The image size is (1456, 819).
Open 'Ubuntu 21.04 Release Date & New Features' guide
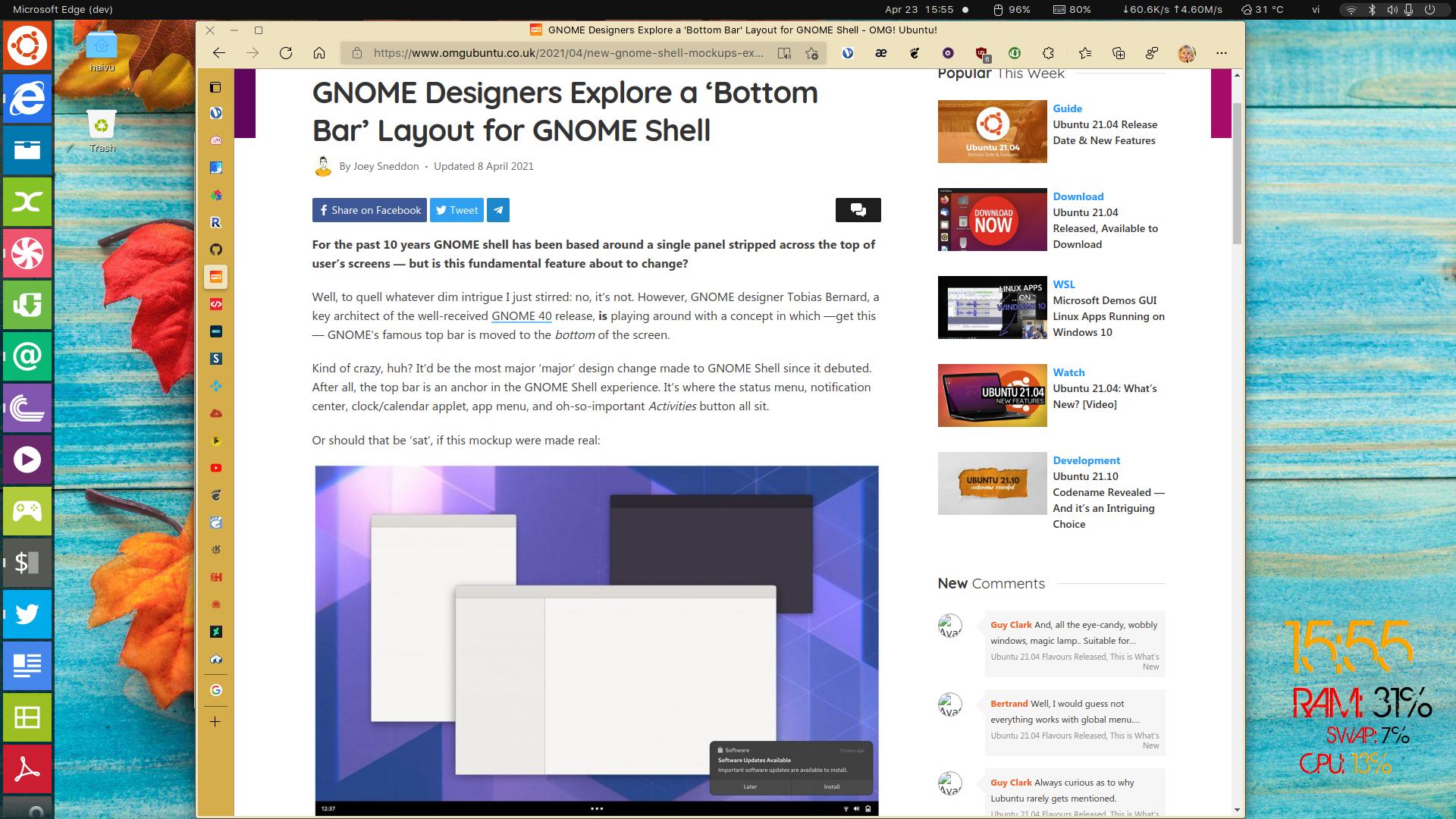[1105, 133]
